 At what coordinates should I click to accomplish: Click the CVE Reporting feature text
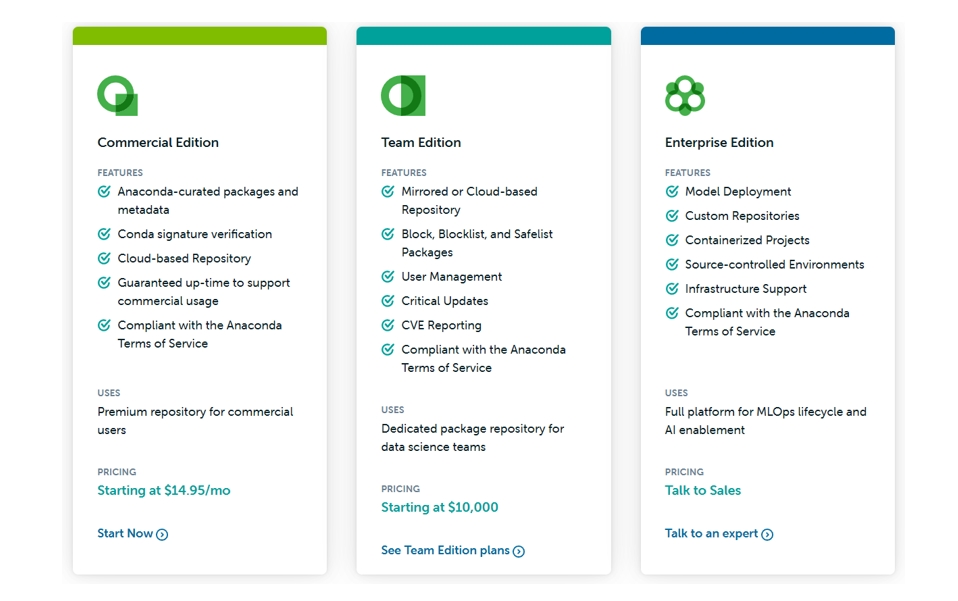[x=441, y=326]
